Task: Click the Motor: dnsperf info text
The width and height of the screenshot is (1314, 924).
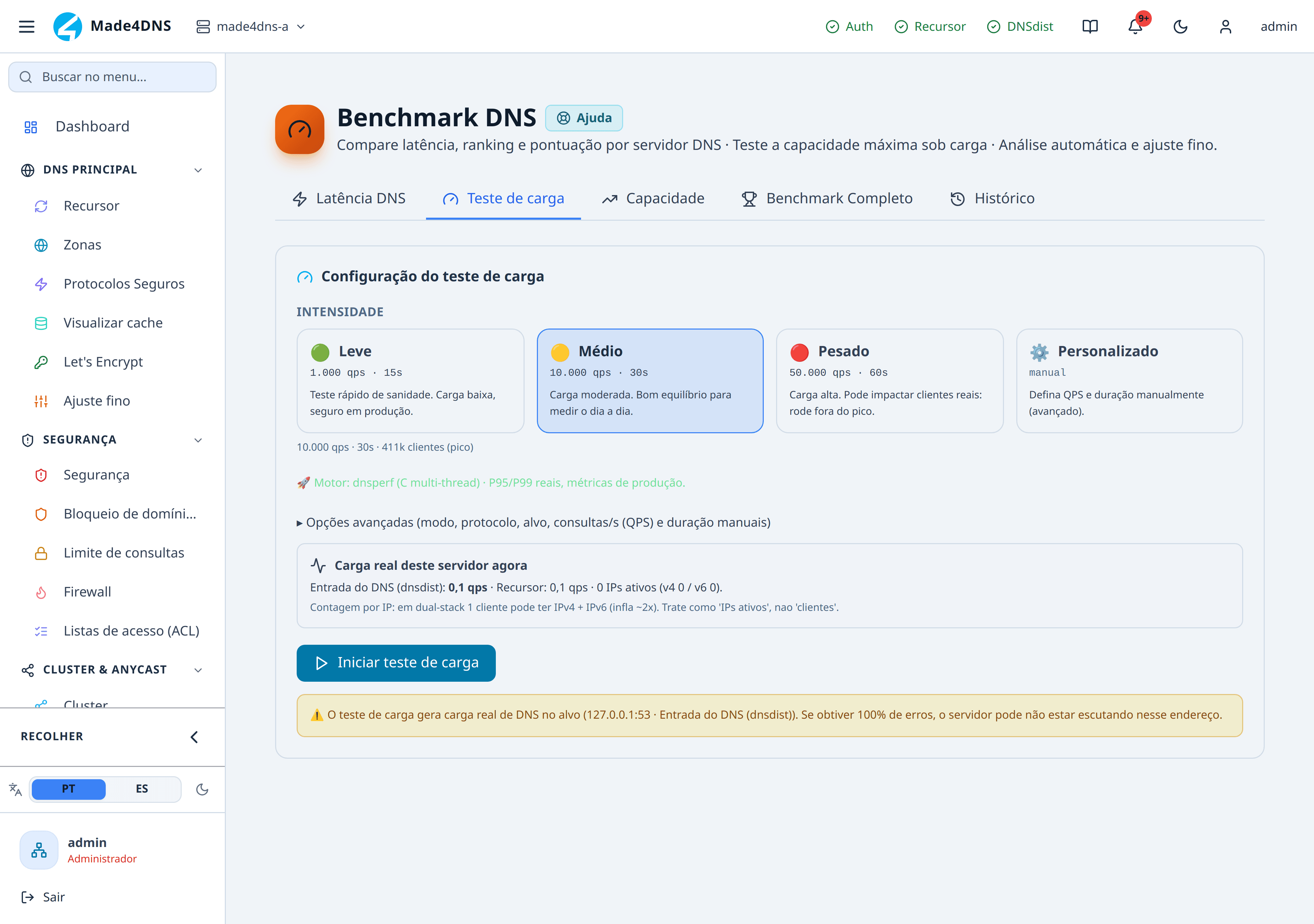Action: [x=491, y=483]
